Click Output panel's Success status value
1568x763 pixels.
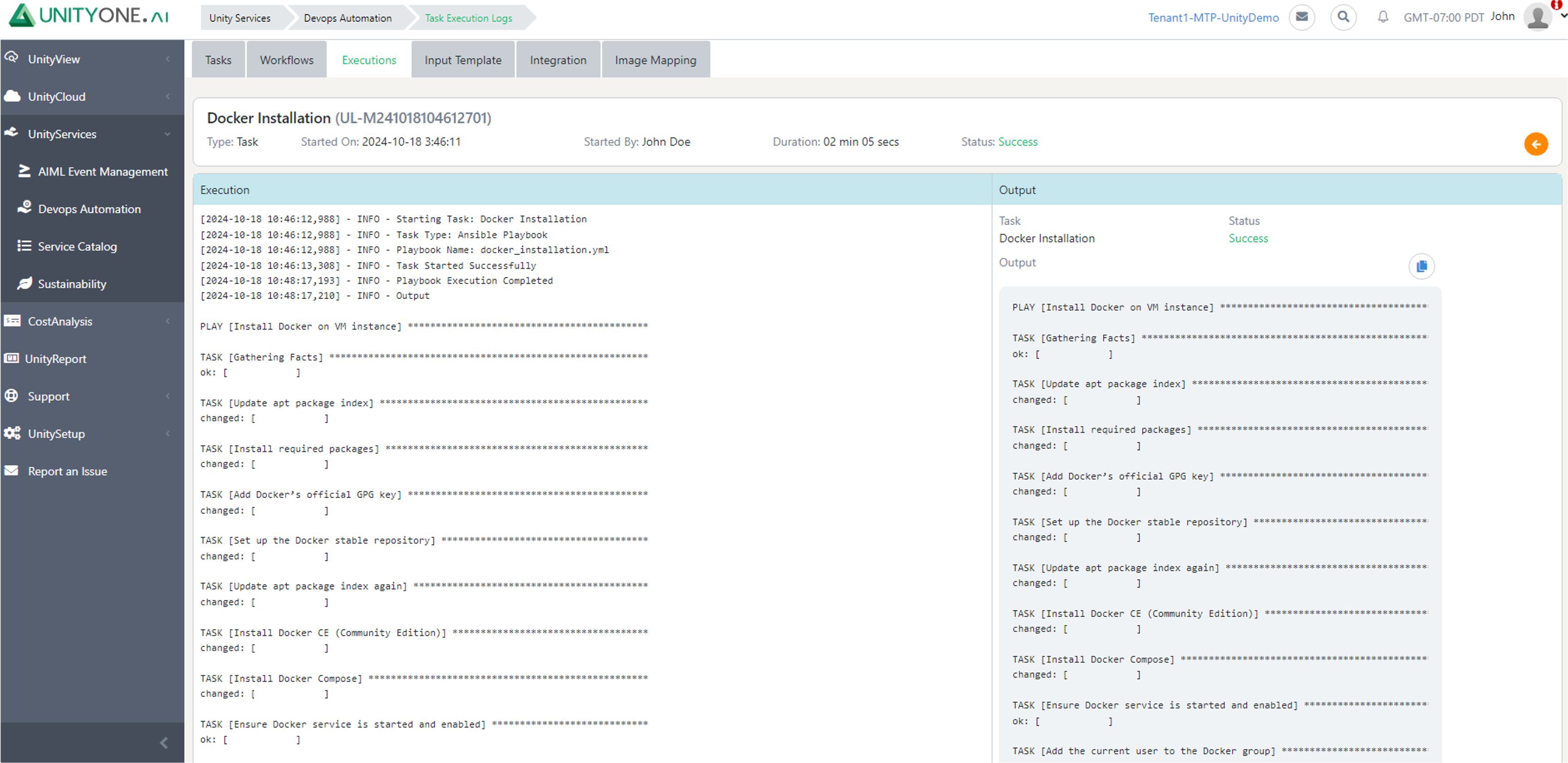click(1248, 238)
